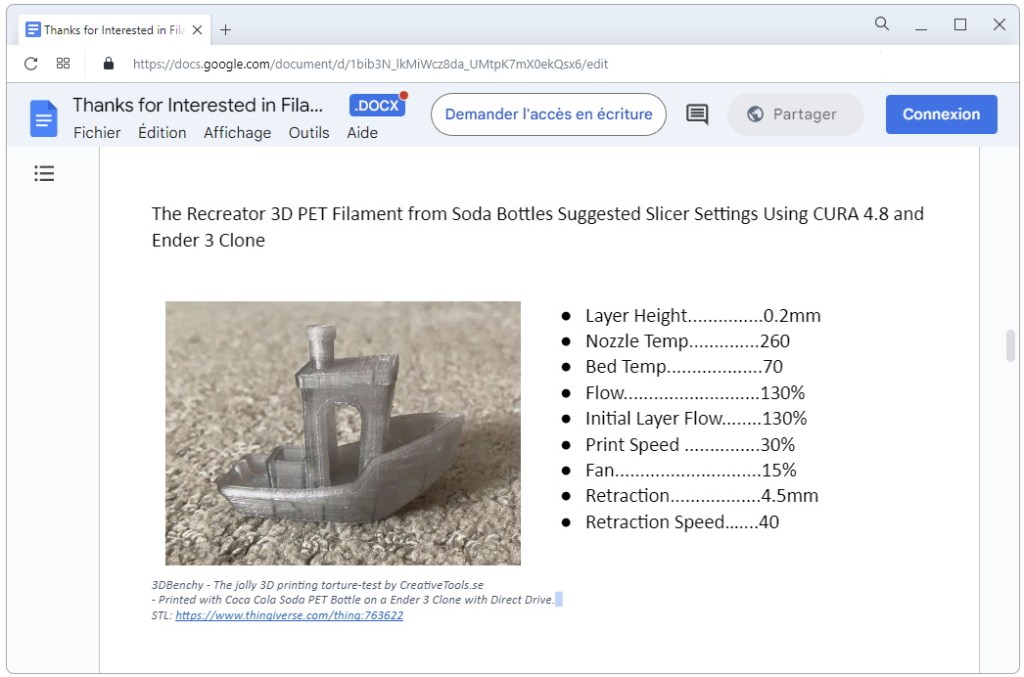
Task: Open the Outils menu
Action: point(309,133)
